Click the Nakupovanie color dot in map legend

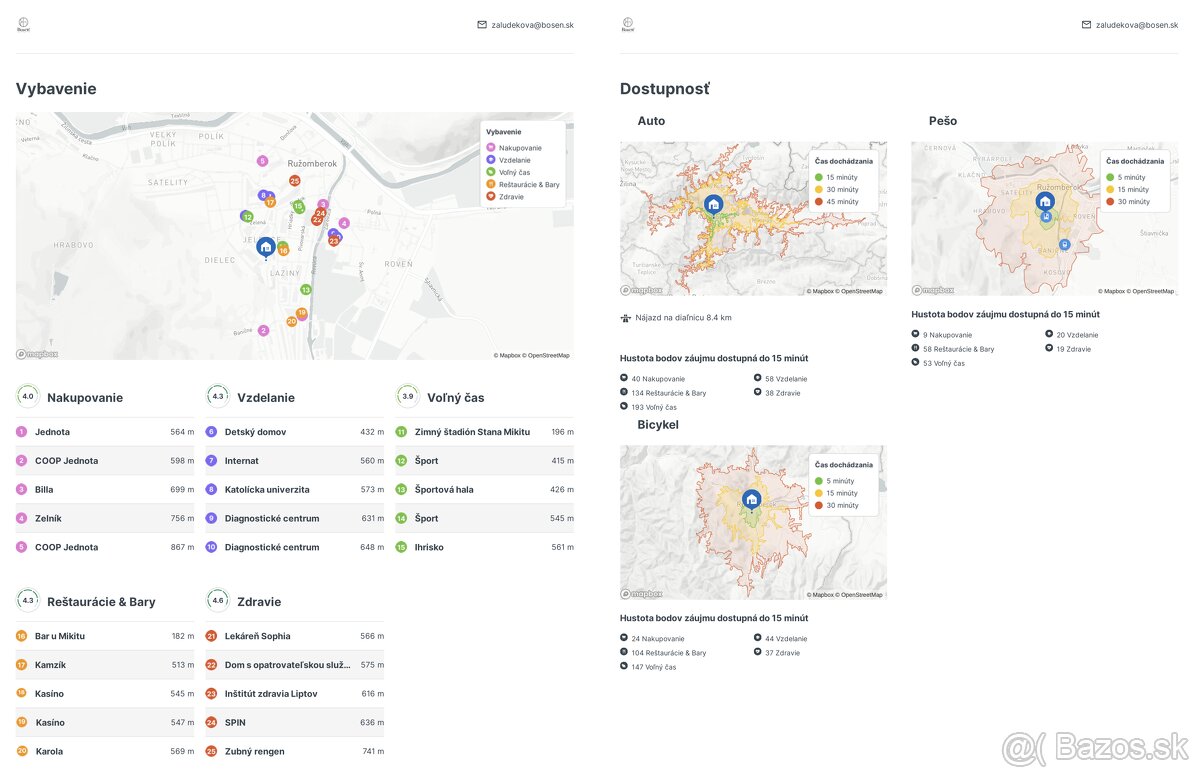point(490,148)
